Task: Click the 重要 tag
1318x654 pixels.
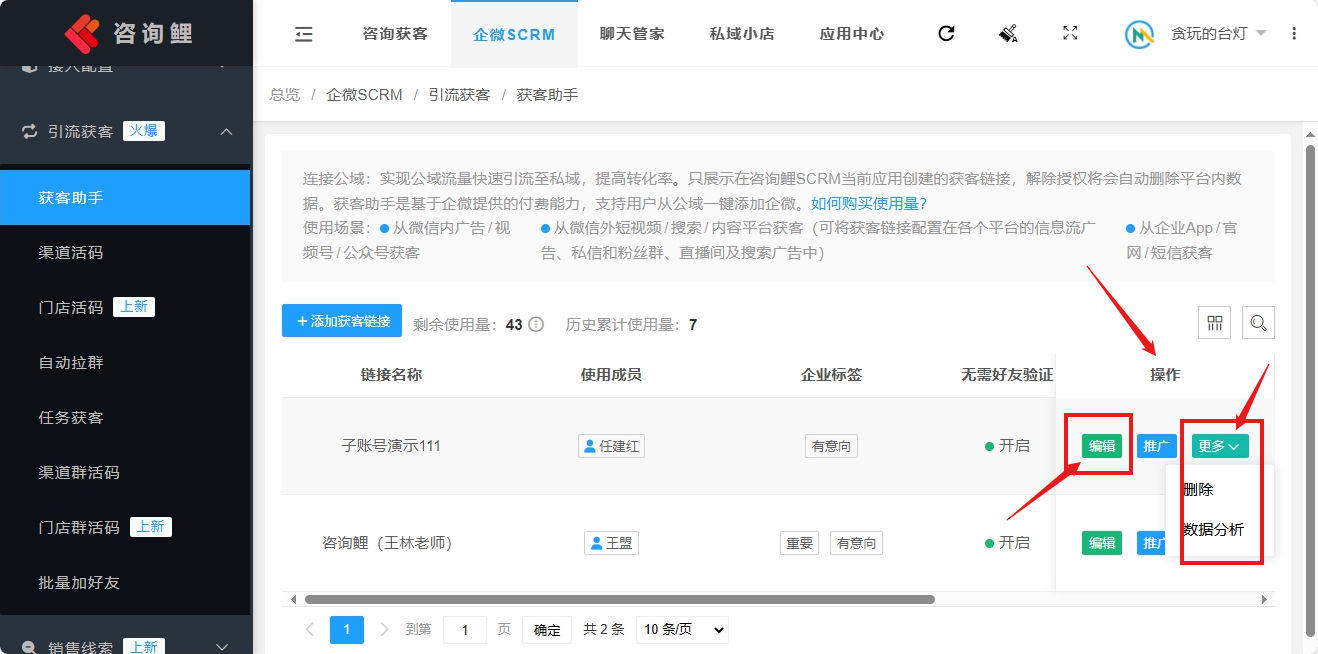Action: point(799,543)
